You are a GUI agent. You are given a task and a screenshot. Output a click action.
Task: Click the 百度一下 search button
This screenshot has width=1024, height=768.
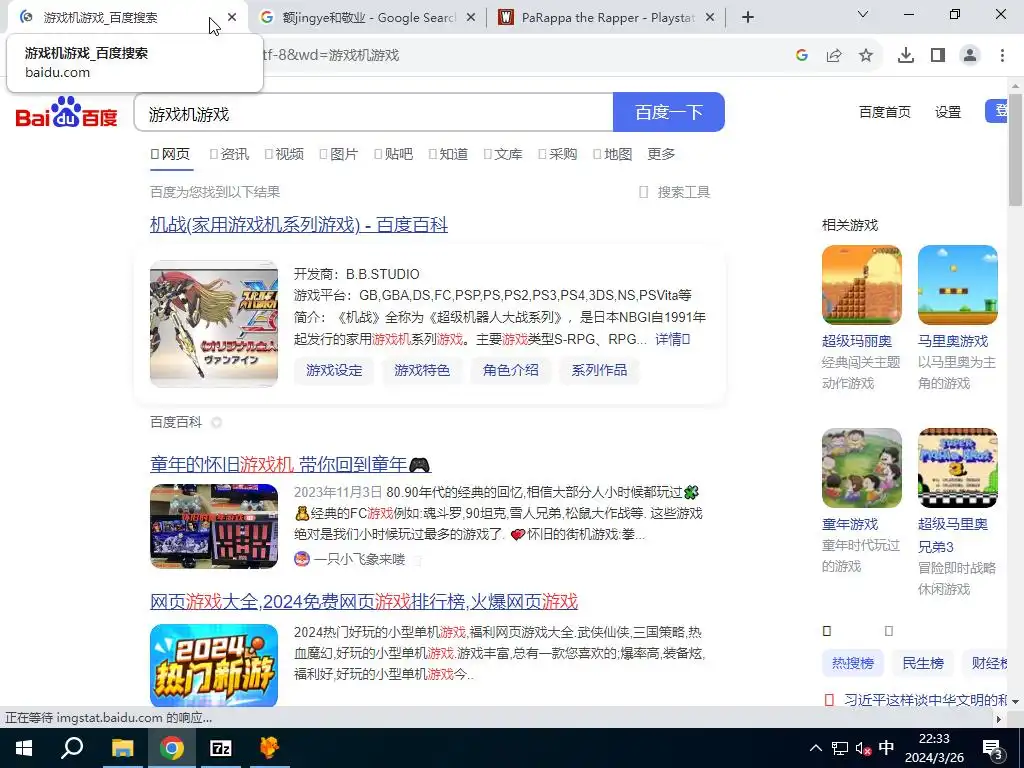pos(669,112)
